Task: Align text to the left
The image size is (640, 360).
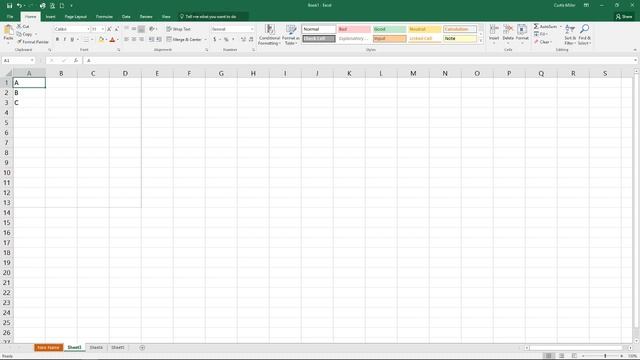Action: pyautogui.click(x=127, y=40)
